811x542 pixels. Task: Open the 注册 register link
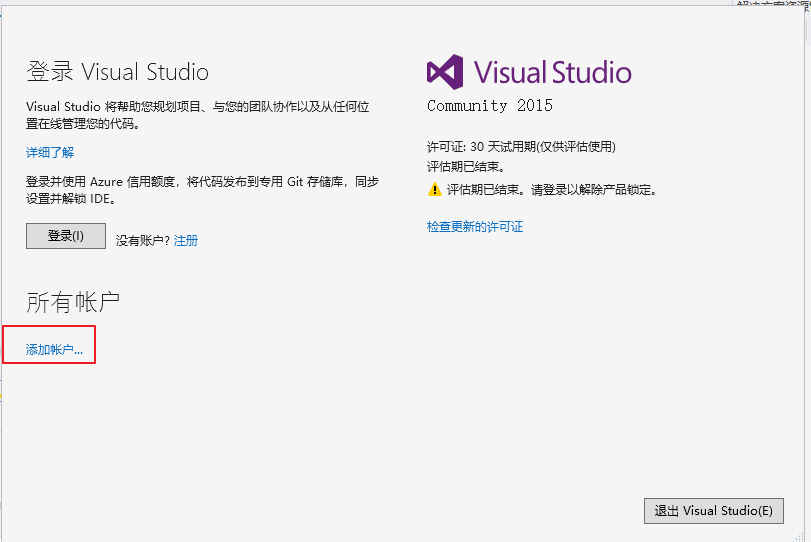tap(186, 240)
